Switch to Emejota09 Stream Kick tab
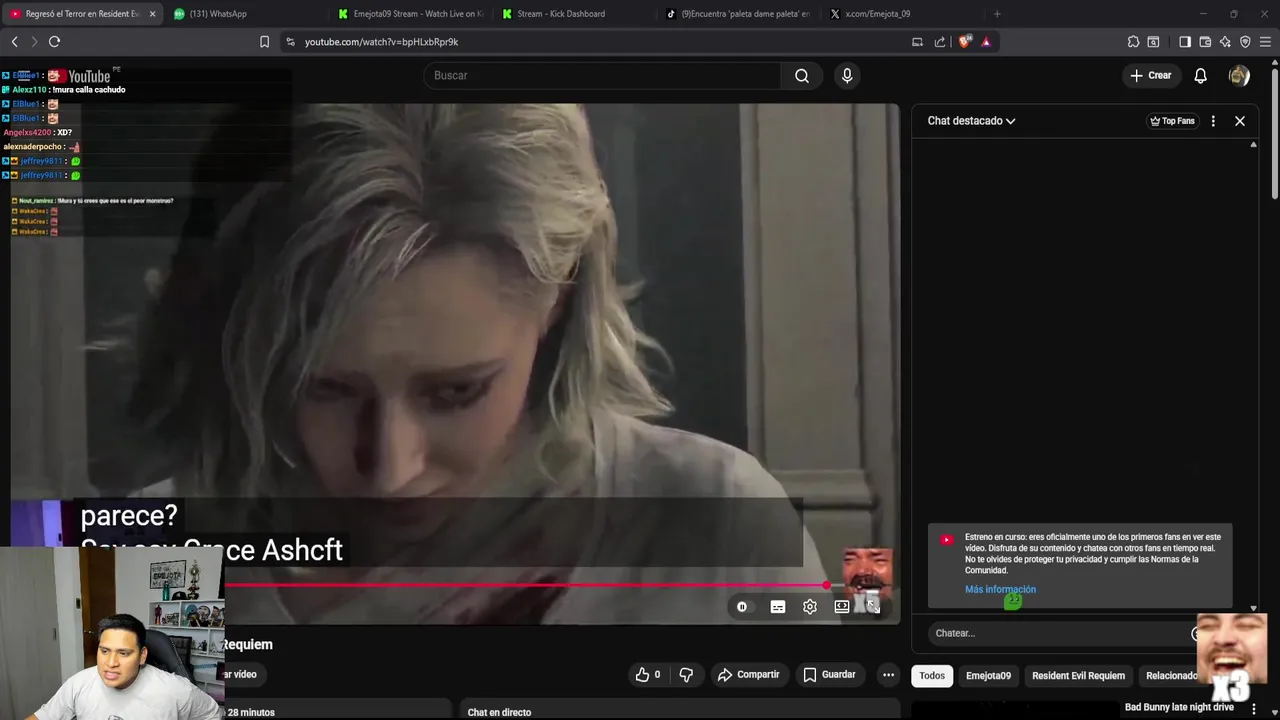This screenshot has height=720, width=1280. tap(410, 14)
